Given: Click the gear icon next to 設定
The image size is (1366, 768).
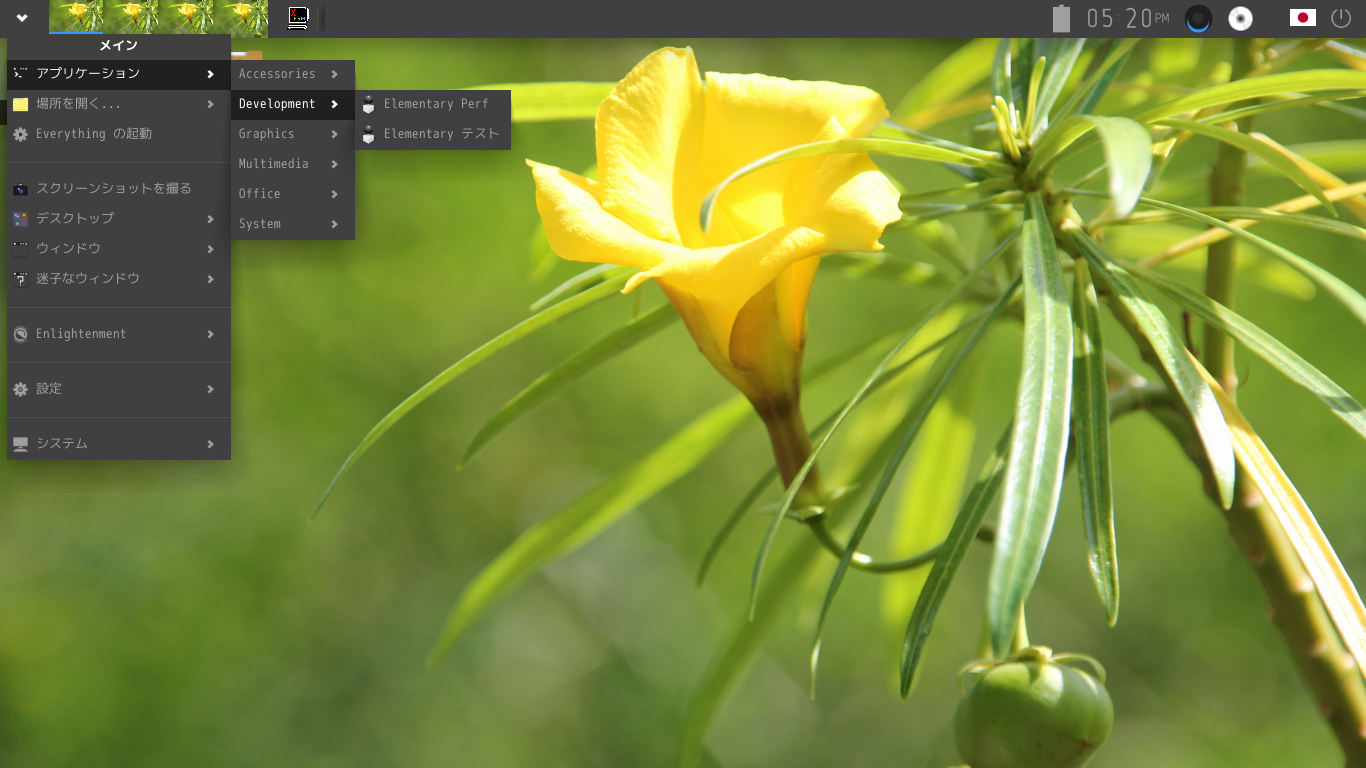Looking at the screenshot, I should pos(20,389).
